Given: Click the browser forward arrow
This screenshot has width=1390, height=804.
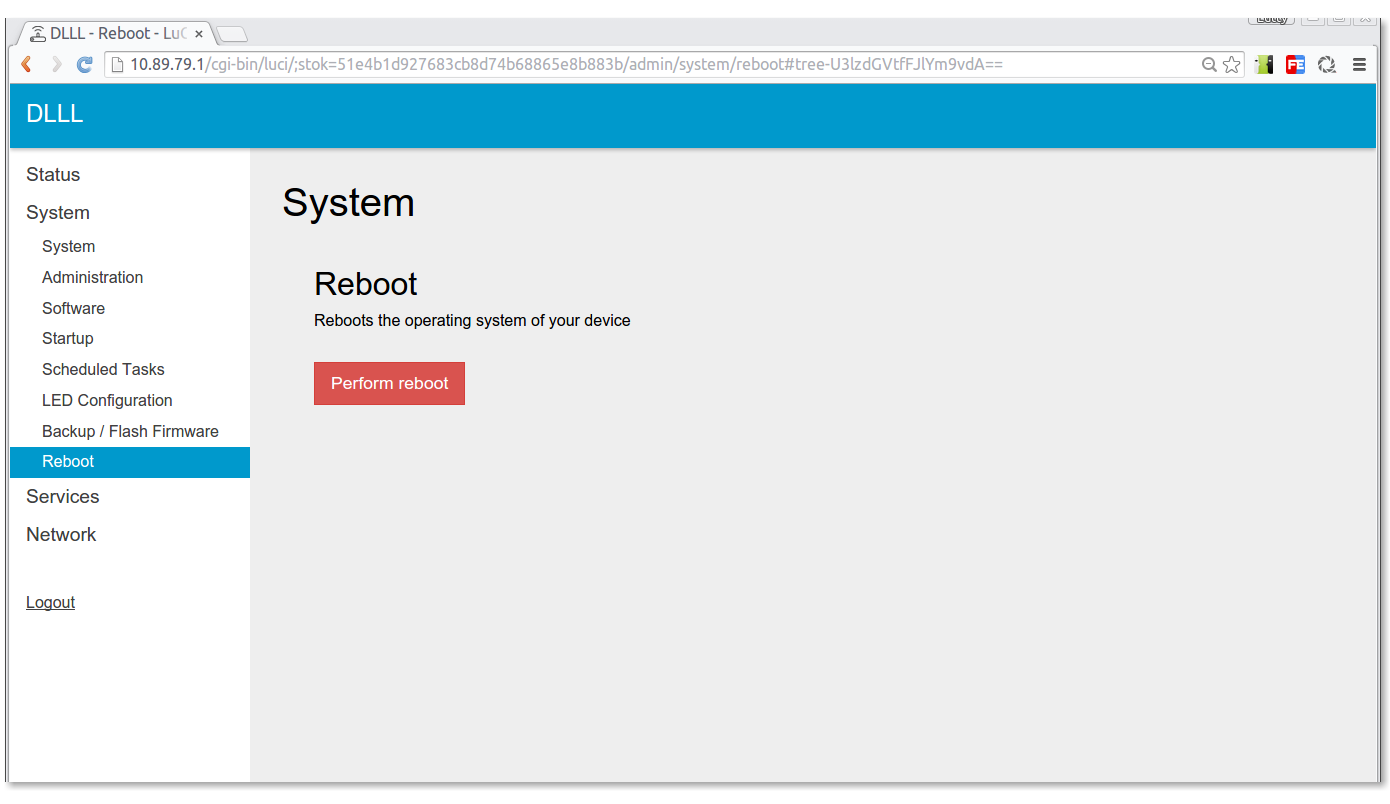Looking at the screenshot, I should [56, 65].
